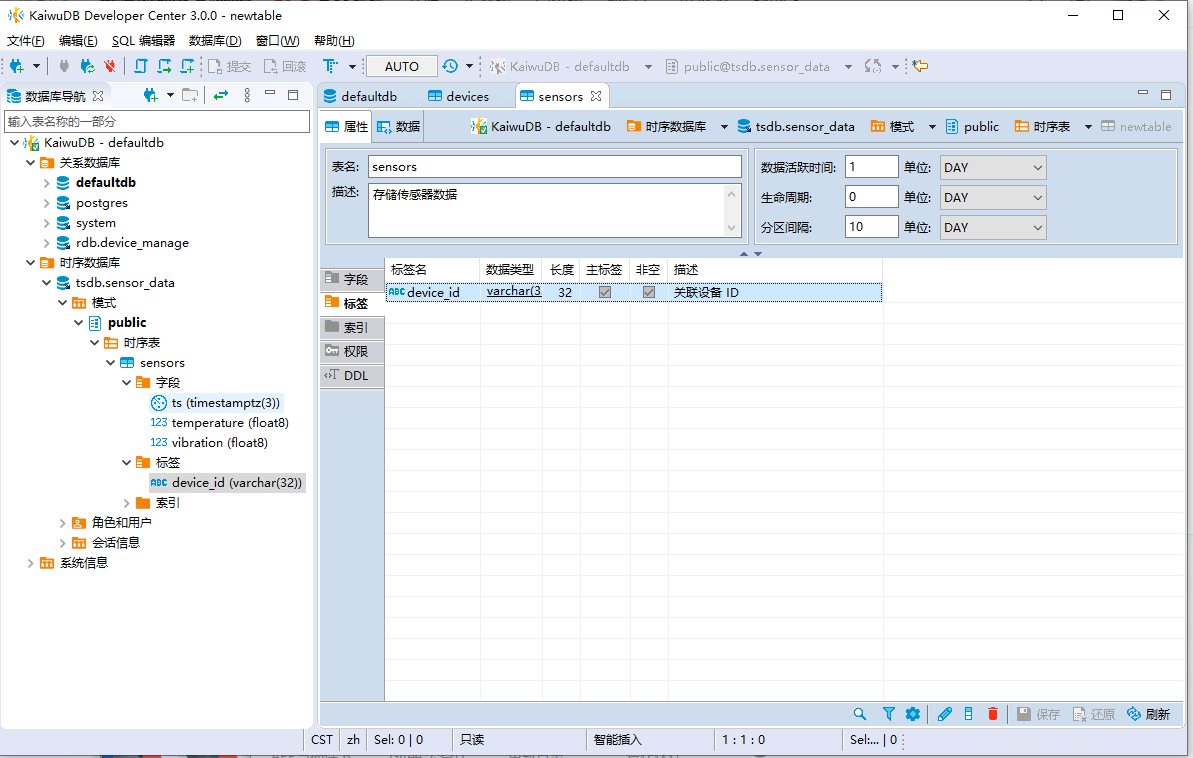Click the search magnifier icon in bottom toolbar

(x=860, y=714)
